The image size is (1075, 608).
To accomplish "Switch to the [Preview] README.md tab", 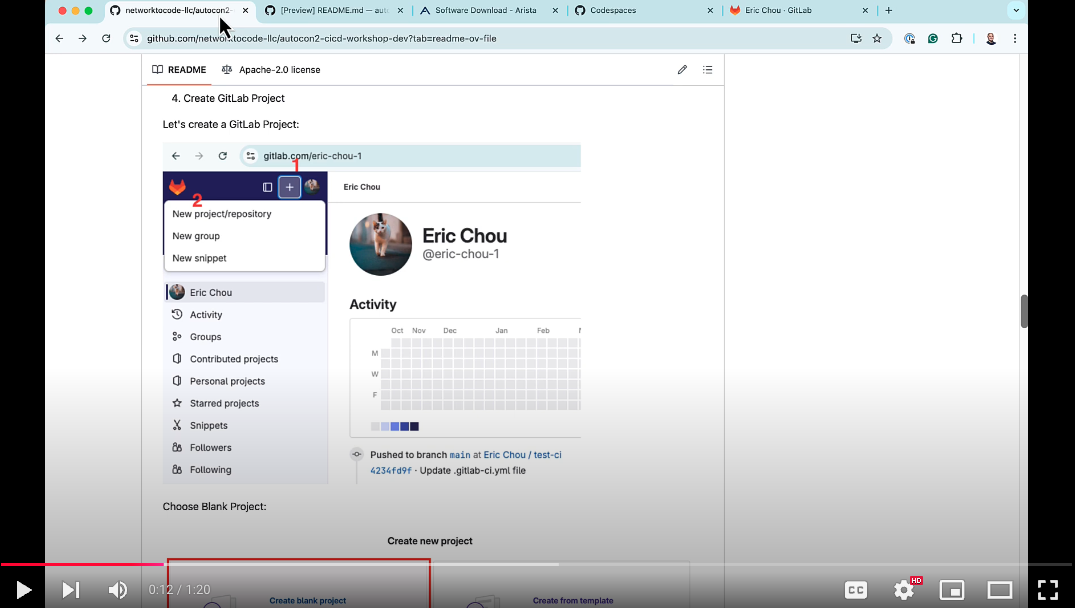I will pos(334,10).
